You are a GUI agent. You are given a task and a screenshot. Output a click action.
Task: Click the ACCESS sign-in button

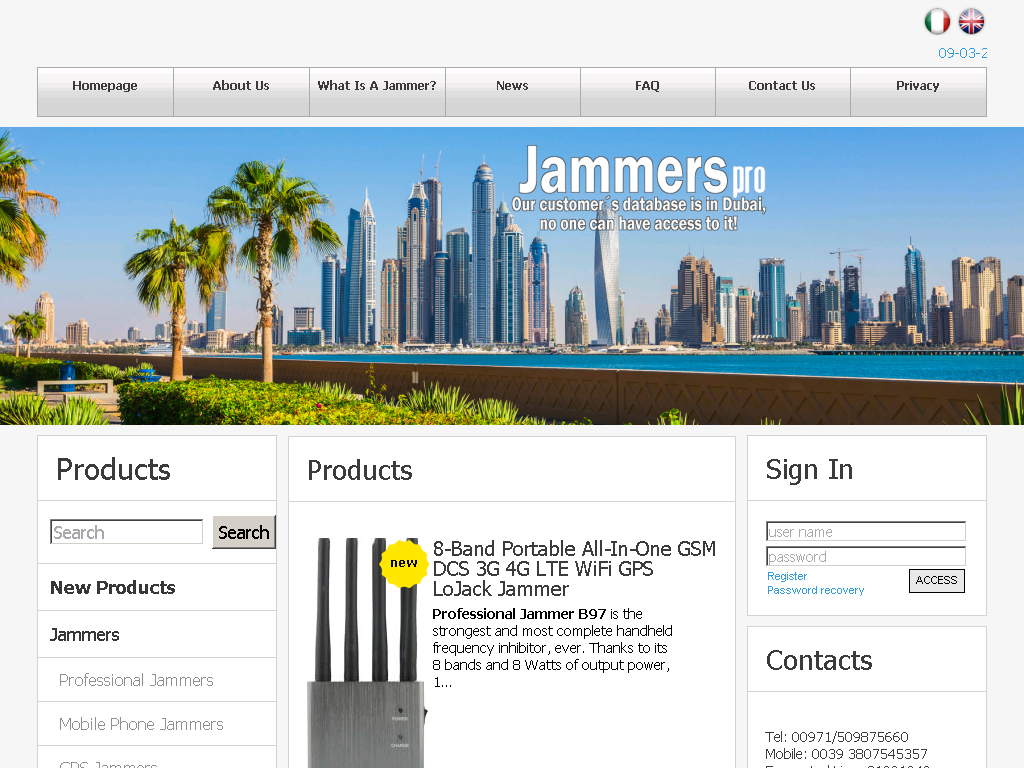pyautogui.click(x=936, y=581)
